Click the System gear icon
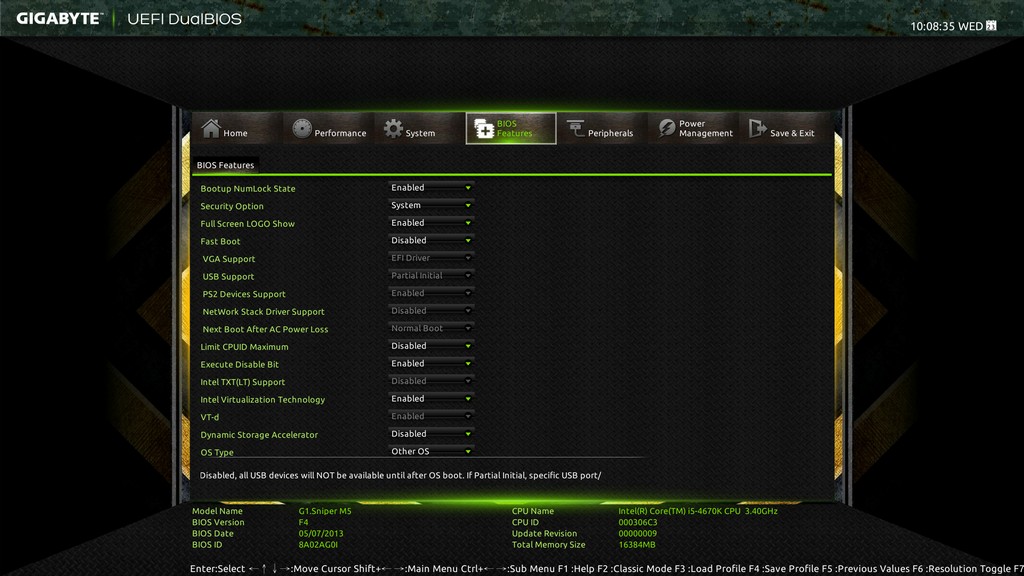 coord(393,129)
